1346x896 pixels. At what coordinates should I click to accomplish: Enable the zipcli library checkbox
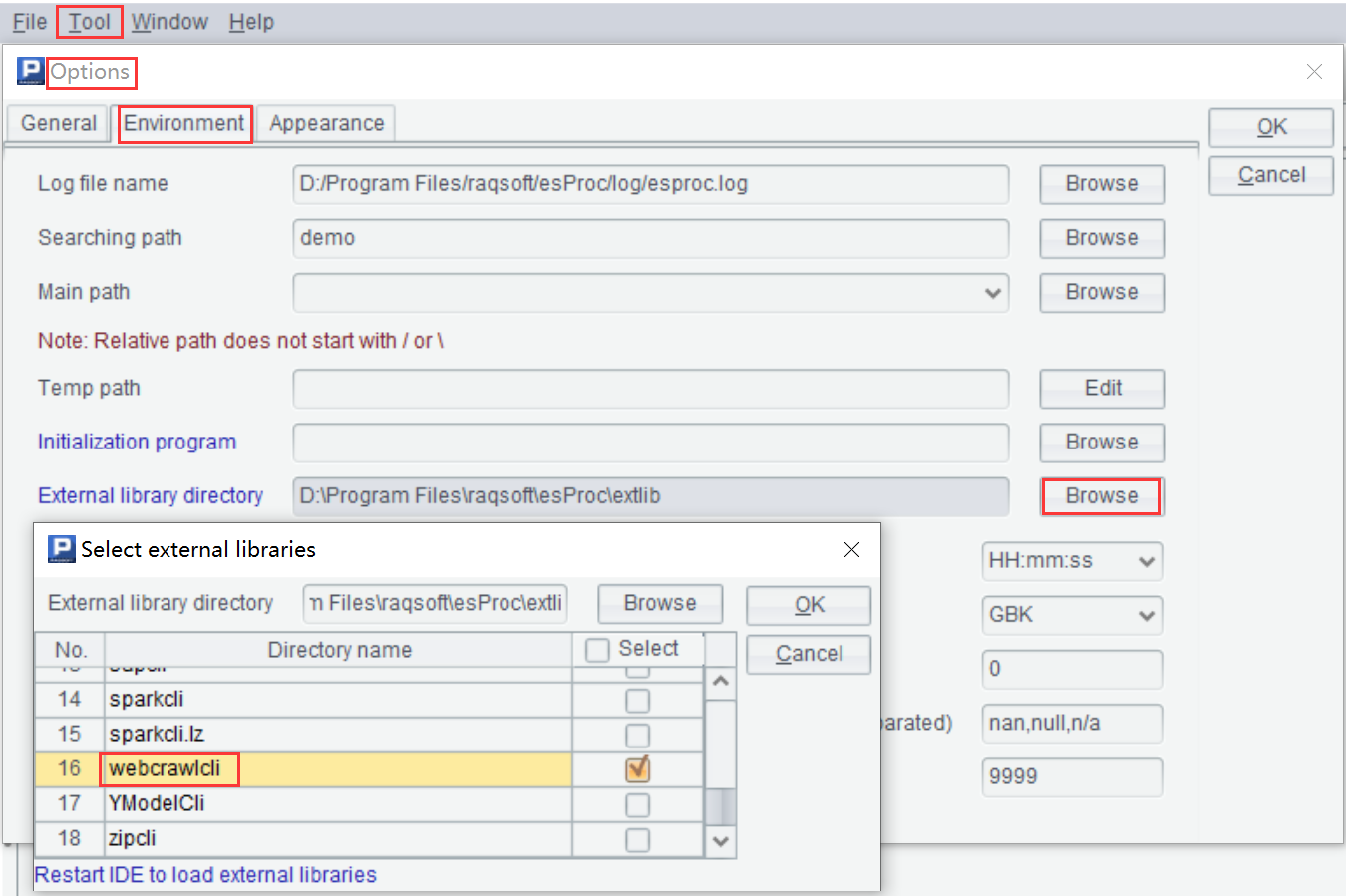(x=637, y=839)
